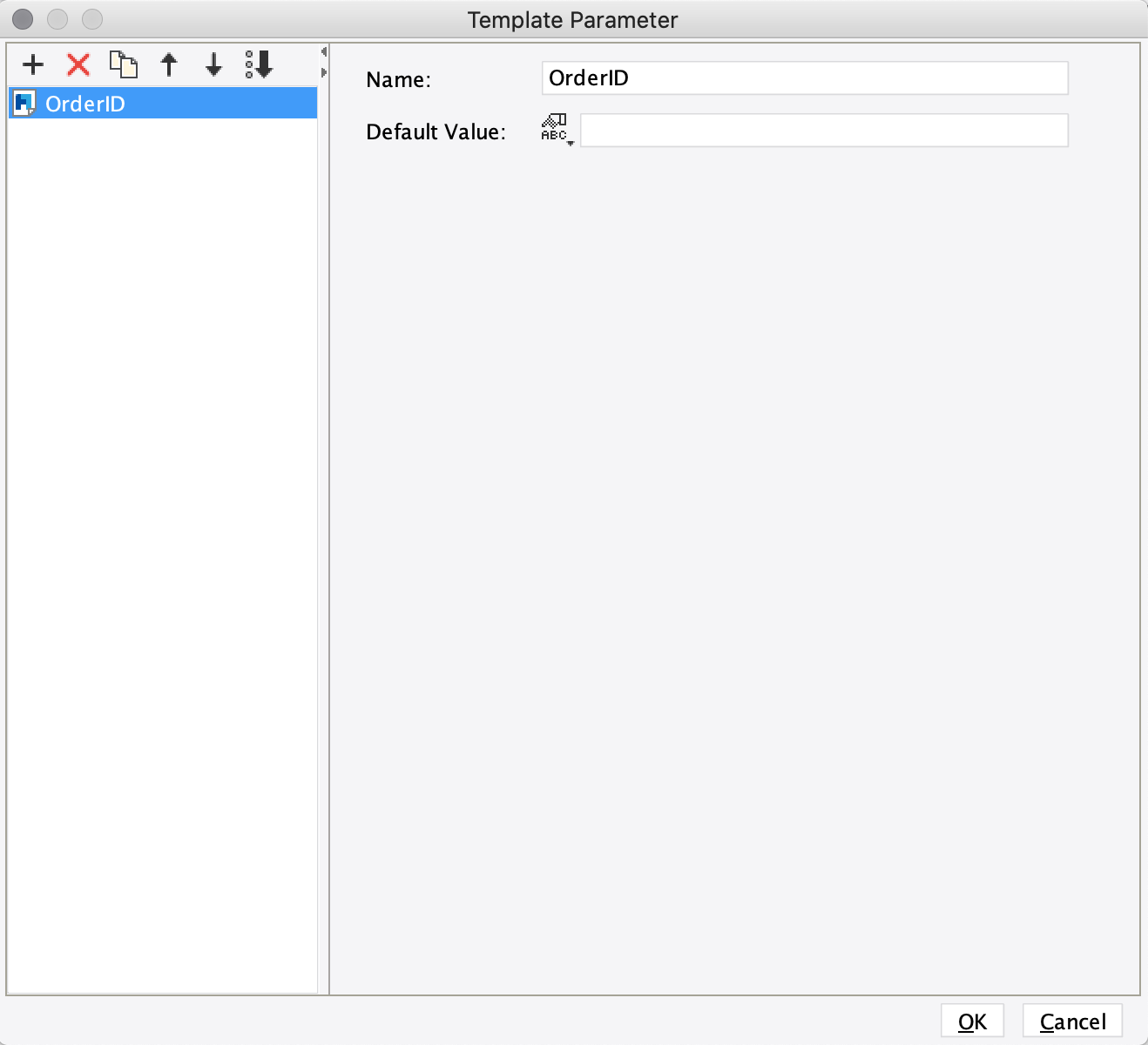Close the Template Parameter window
This screenshot has height=1045, width=1148.
[21, 18]
